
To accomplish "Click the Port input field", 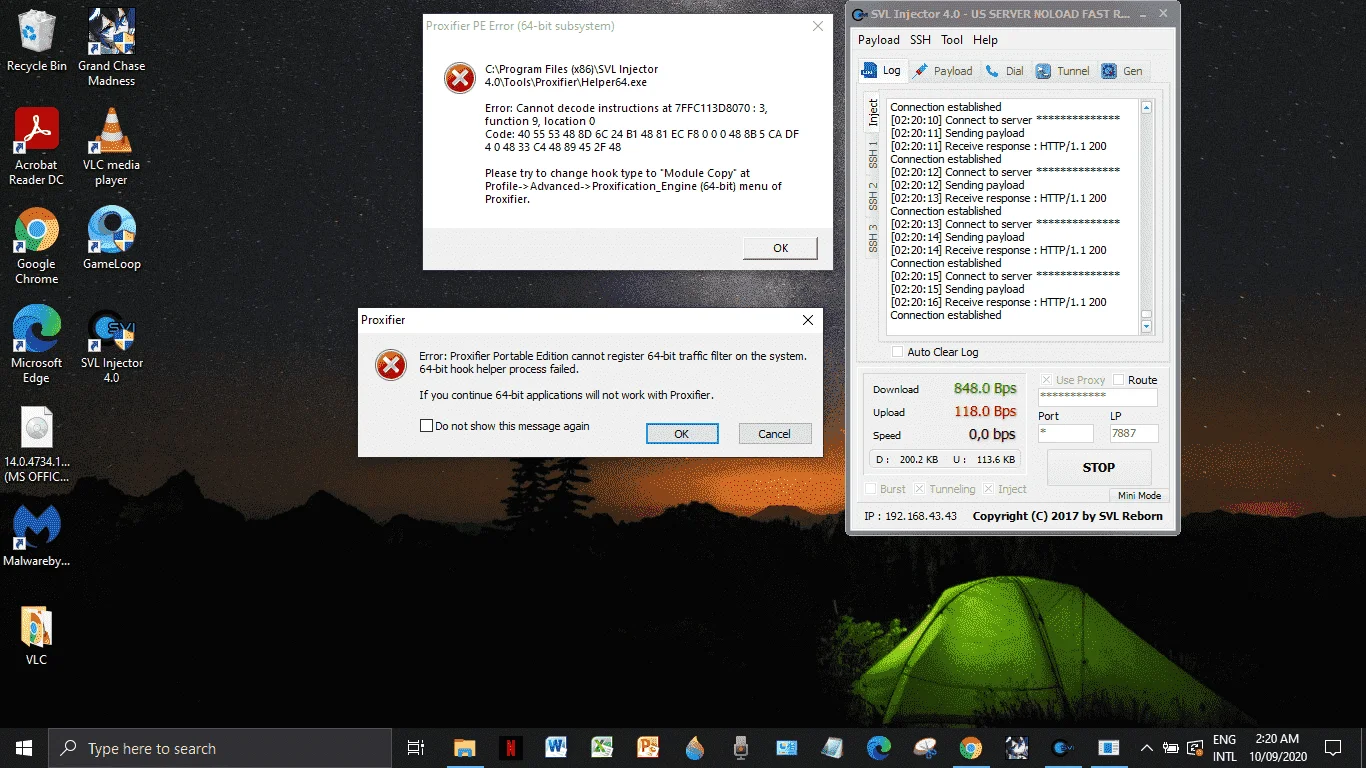I will 1066,433.
